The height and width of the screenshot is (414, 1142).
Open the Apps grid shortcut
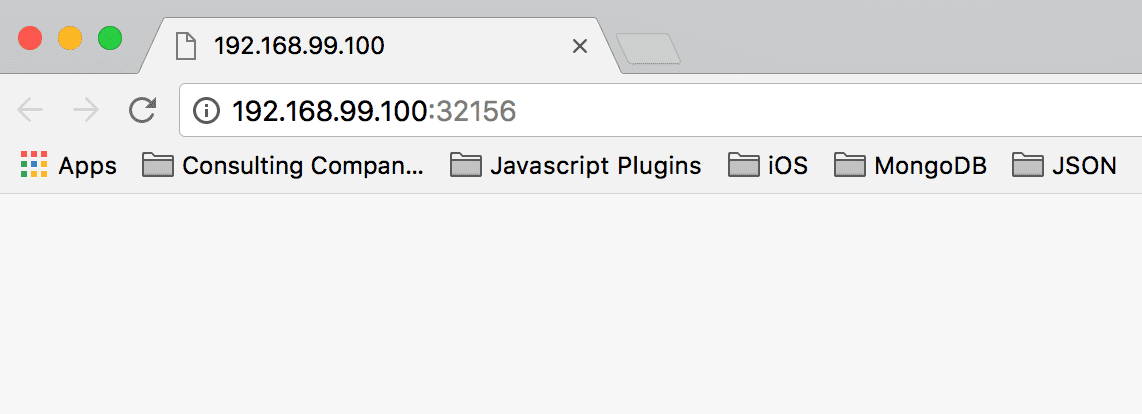(x=68, y=165)
